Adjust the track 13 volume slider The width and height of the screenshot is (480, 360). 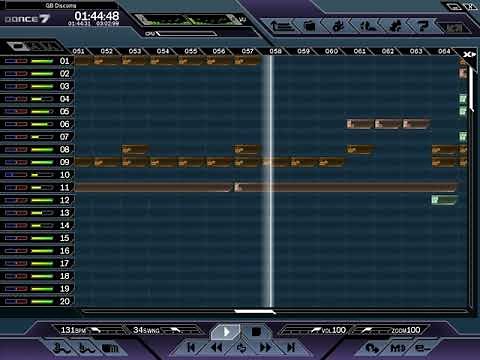click(x=42, y=213)
